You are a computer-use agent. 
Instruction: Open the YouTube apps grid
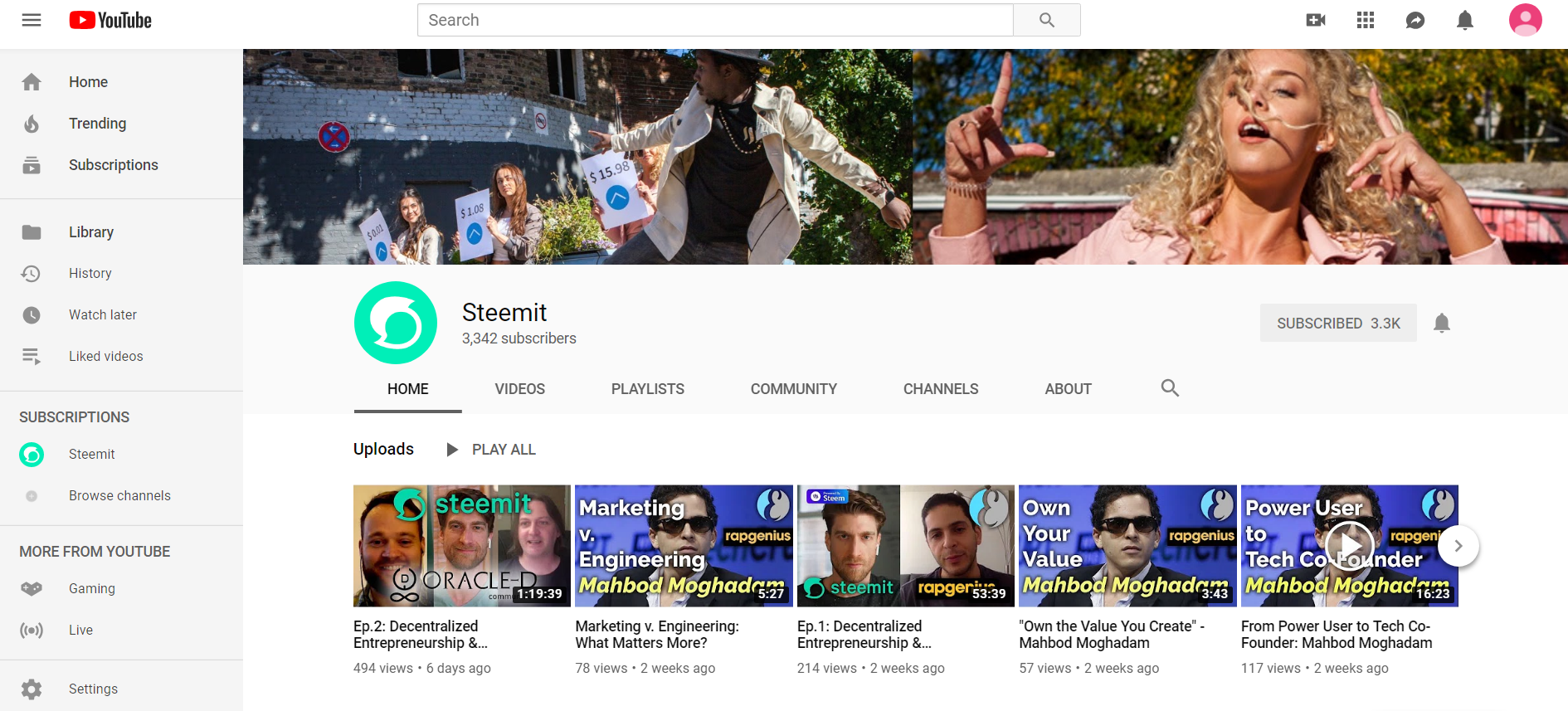[x=1366, y=20]
